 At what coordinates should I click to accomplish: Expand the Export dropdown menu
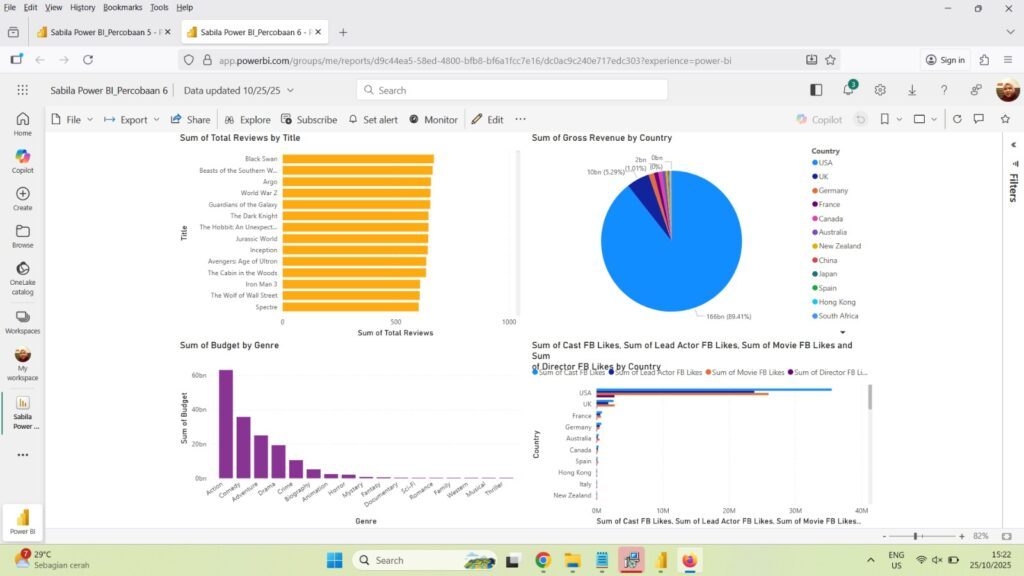point(132,119)
